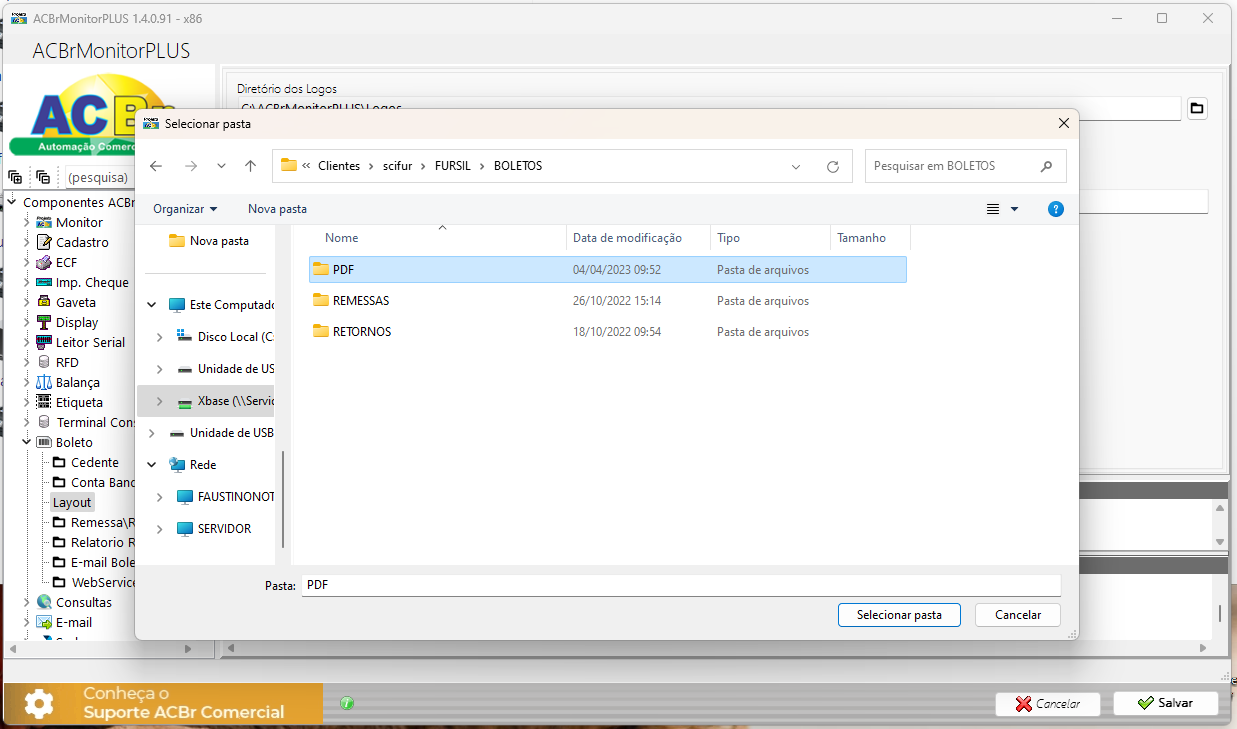
Task: Click the Selecionar pasta button
Action: 899,615
